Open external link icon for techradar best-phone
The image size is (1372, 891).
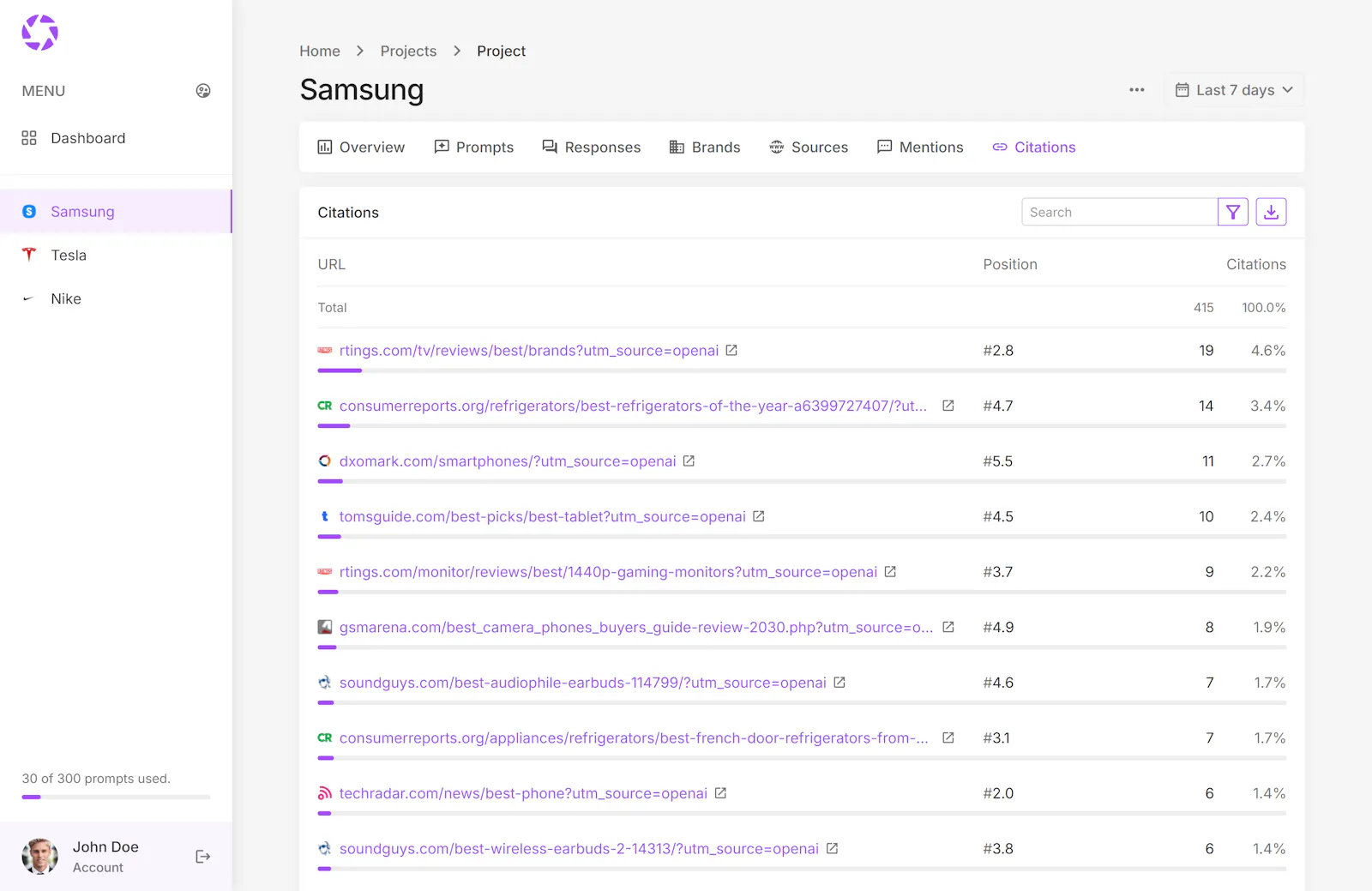click(x=720, y=794)
